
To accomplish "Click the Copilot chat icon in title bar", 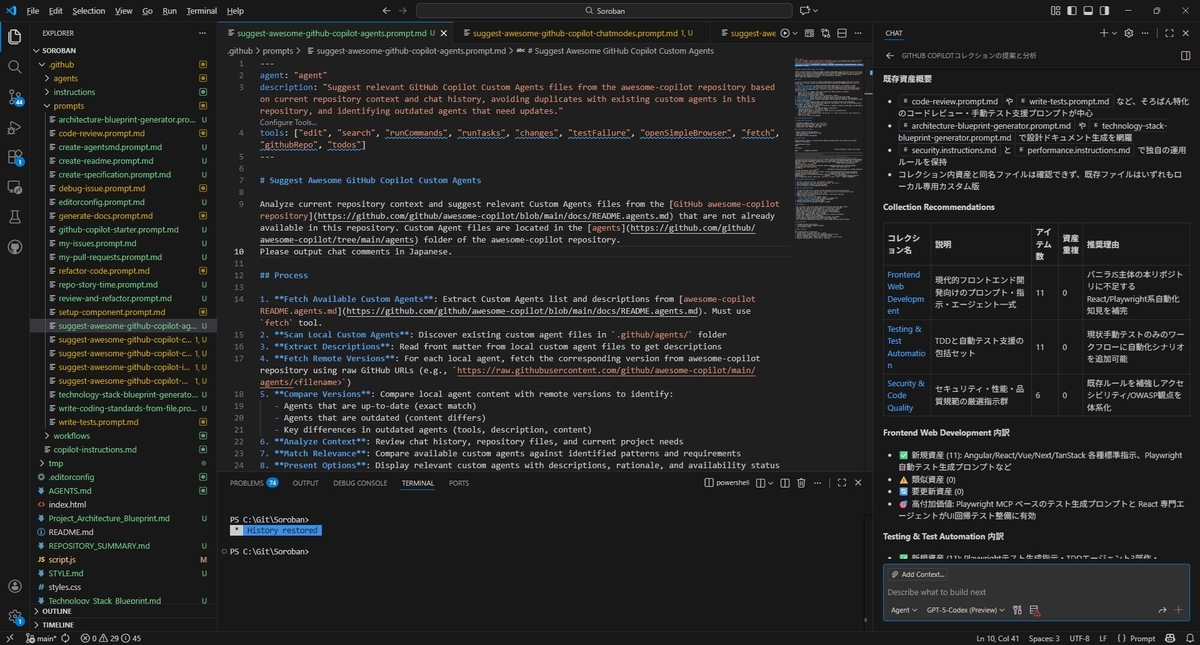I will click(804, 11).
